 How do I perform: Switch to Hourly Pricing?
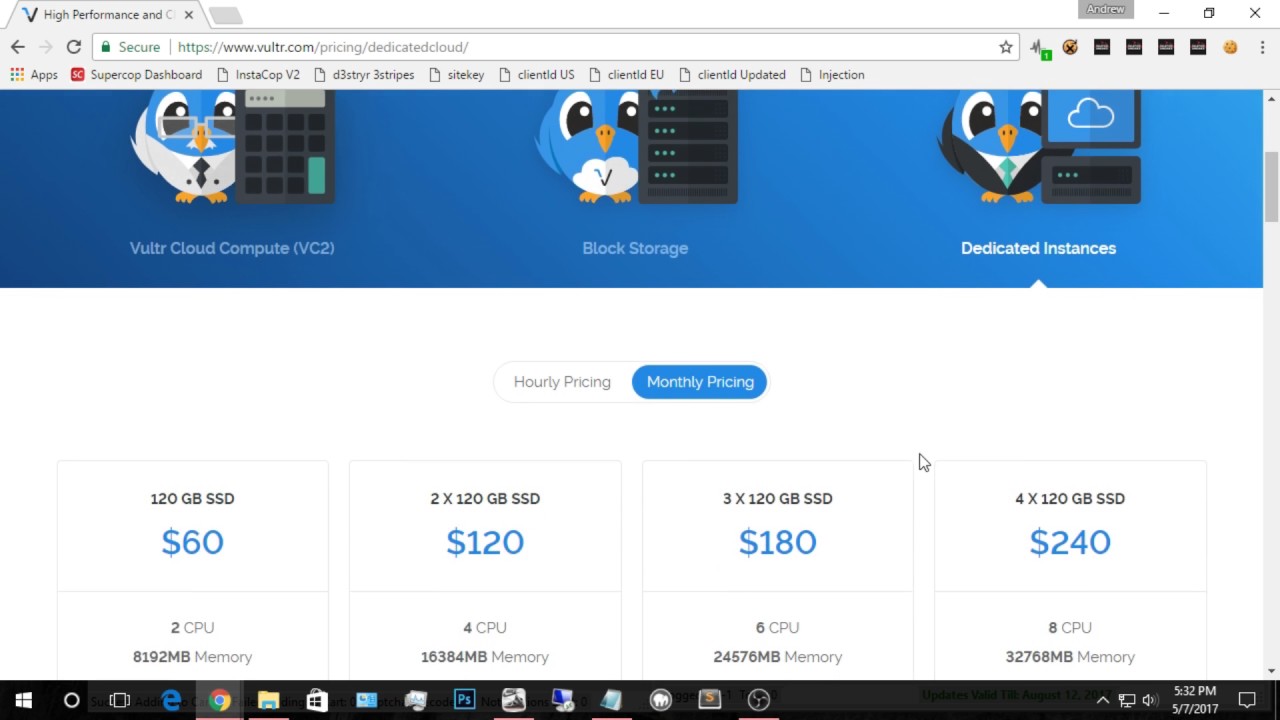pyautogui.click(x=562, y=382)
